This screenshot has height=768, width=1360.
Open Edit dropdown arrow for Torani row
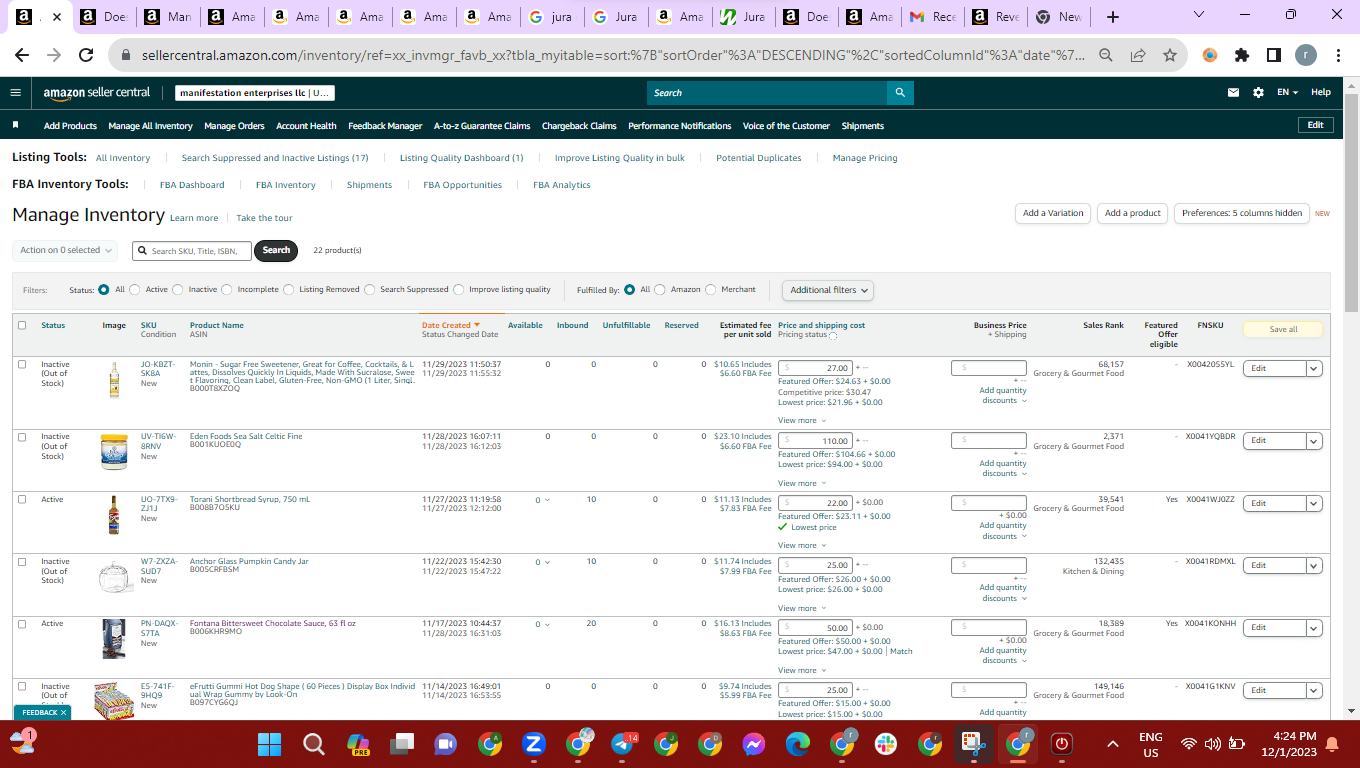point(1315,503)
